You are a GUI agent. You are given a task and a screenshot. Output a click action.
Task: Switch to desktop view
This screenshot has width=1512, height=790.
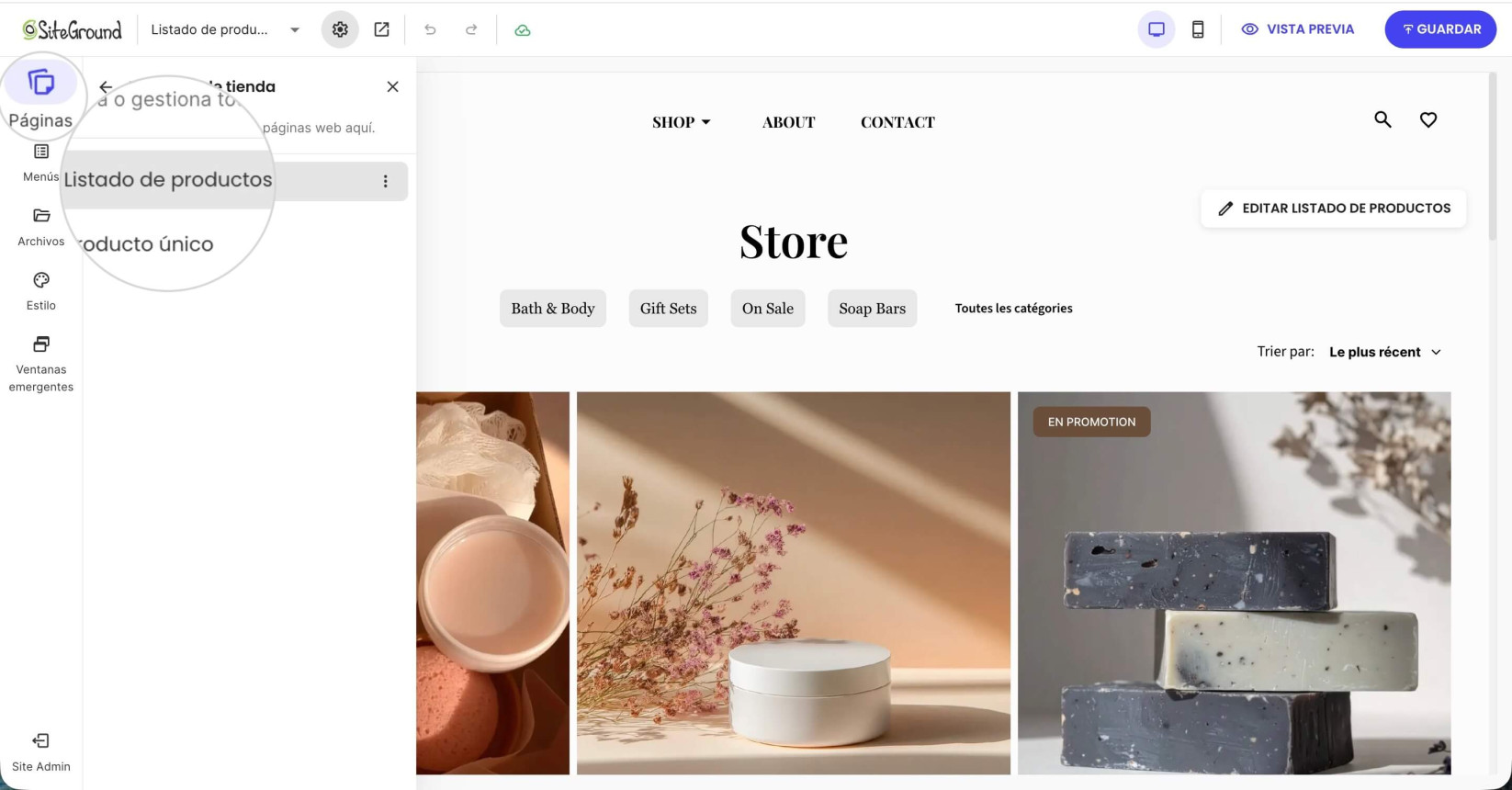[x=1157, y=29]
